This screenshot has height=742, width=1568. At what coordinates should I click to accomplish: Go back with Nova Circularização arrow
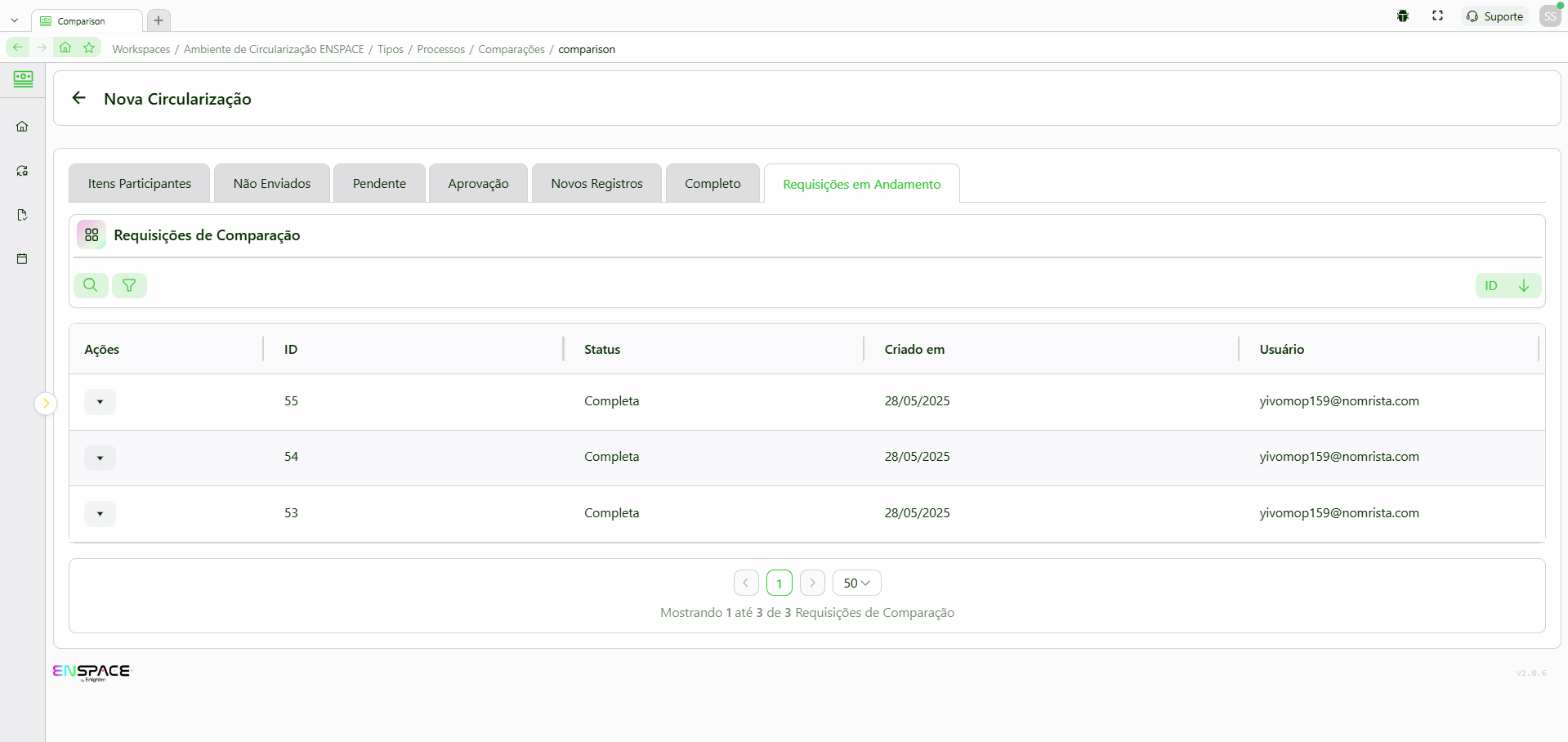(79, 98)
